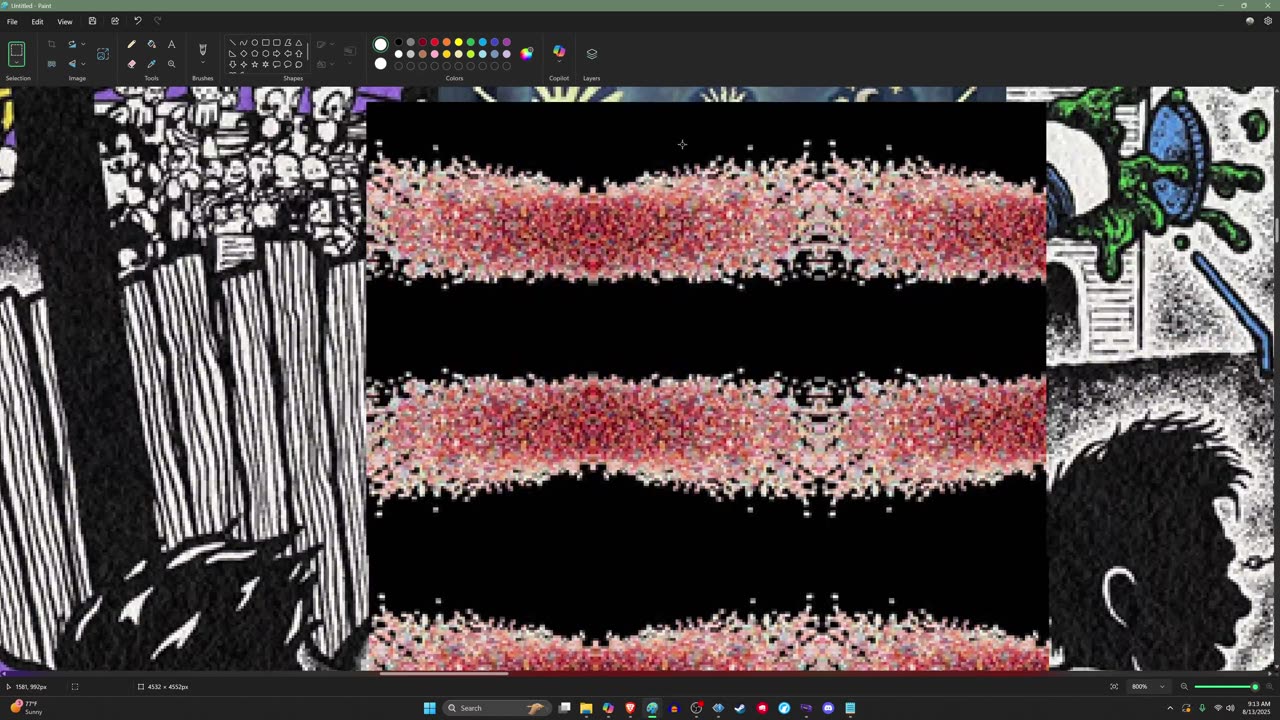Pick the purple color swatch
1280x720 pixels.
pos(507,43)
